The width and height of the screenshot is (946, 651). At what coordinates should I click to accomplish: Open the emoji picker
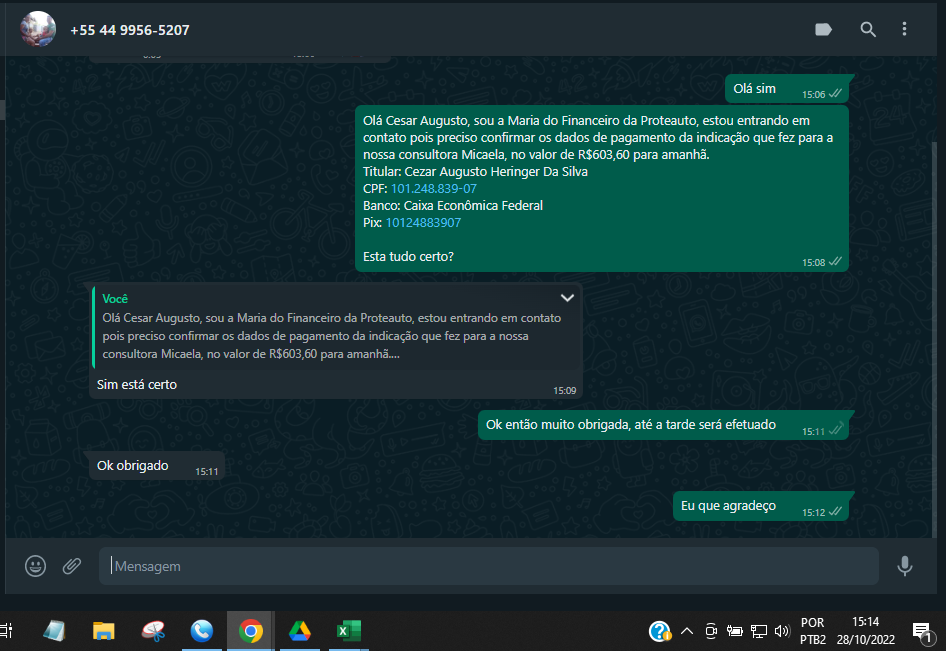[36, 566]
